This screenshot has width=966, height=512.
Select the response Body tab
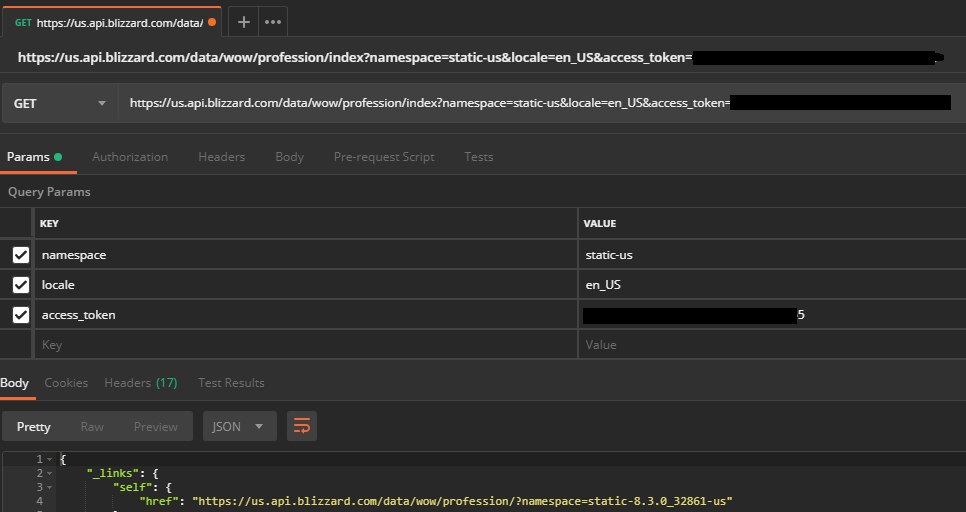[x=15, y=383]
